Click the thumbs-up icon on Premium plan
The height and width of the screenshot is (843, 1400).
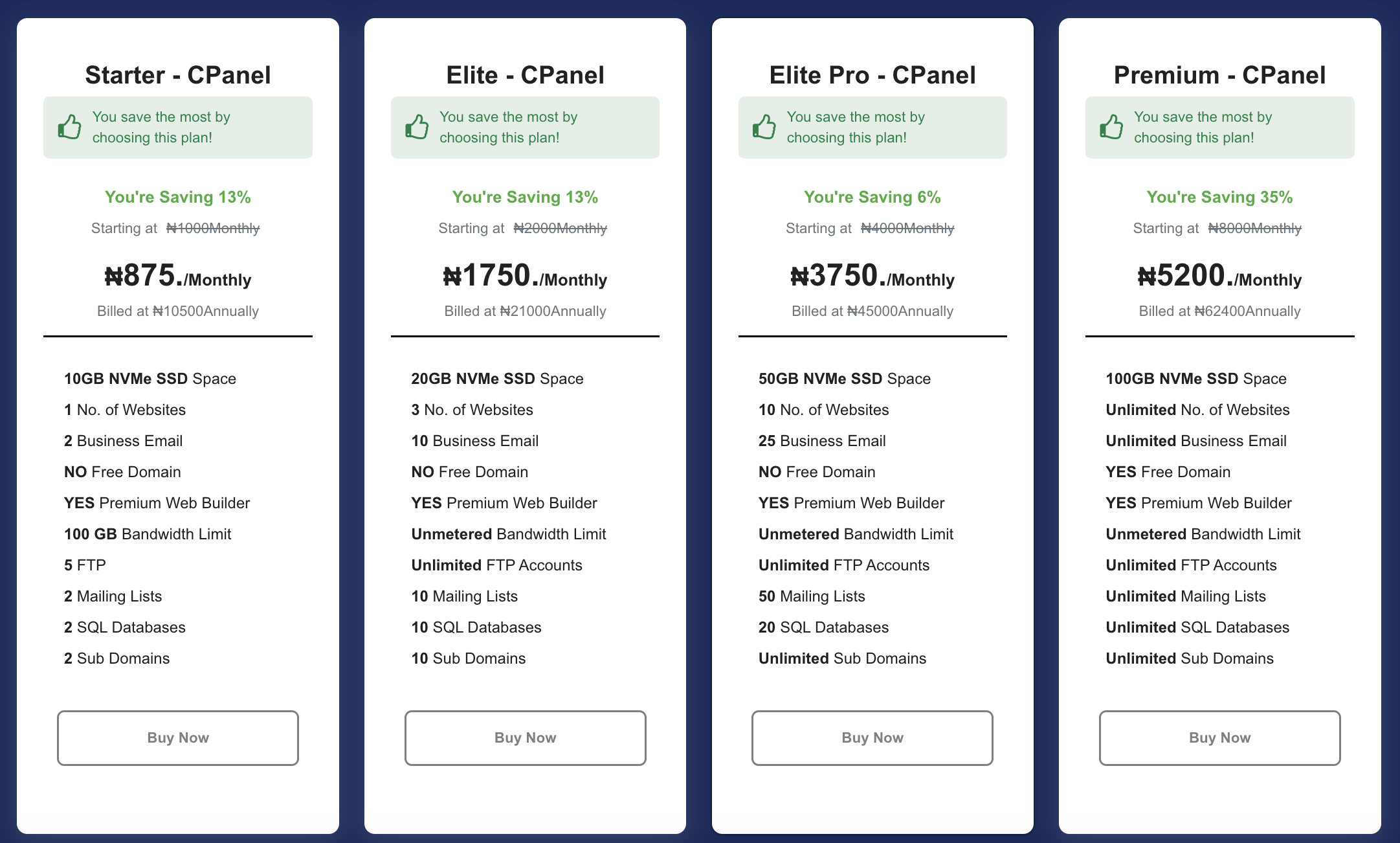click(1111, 126)
